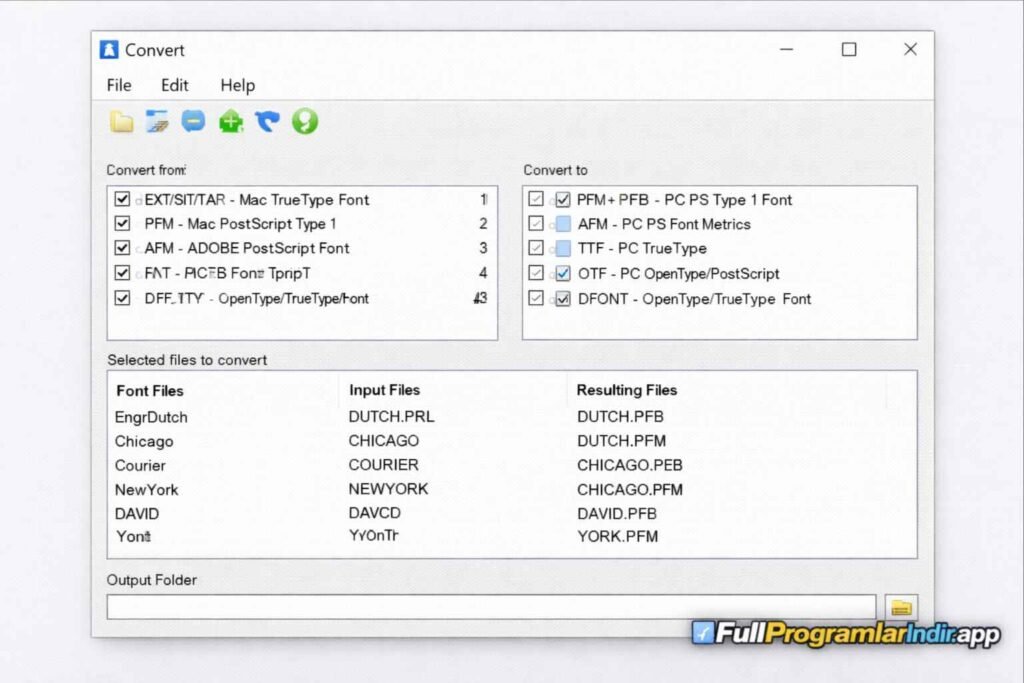Click inside the Output Folder text field

(490, 607)
